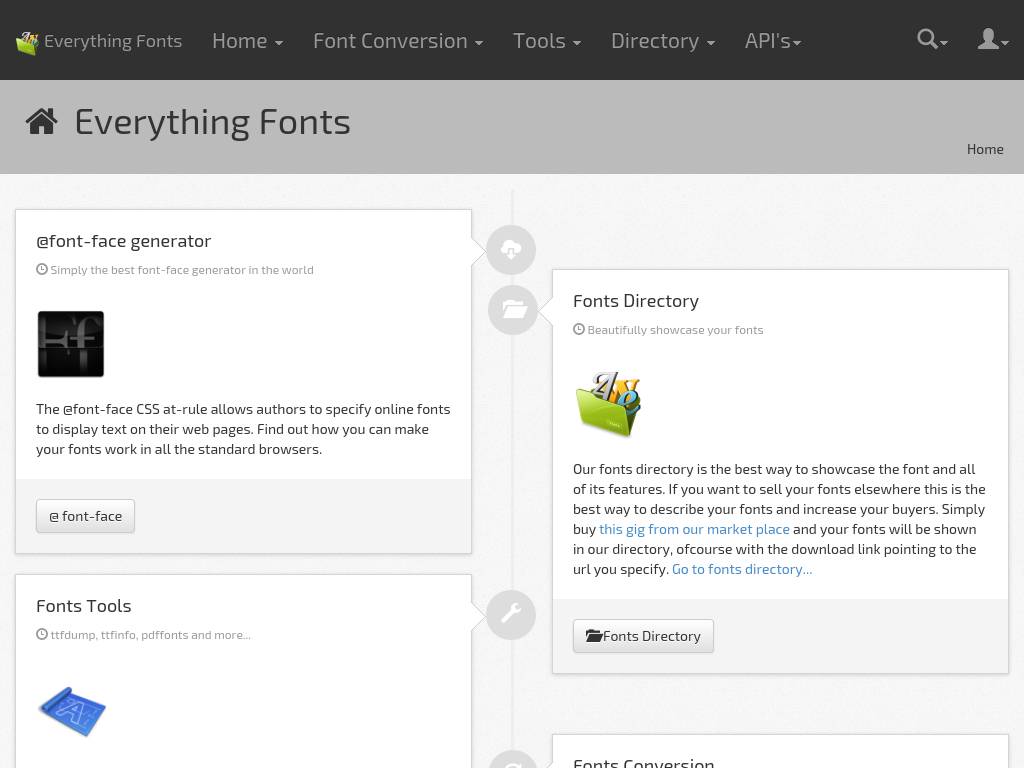Expand the Home dropdown menu

pyautogui.click(x=247, y=41)
